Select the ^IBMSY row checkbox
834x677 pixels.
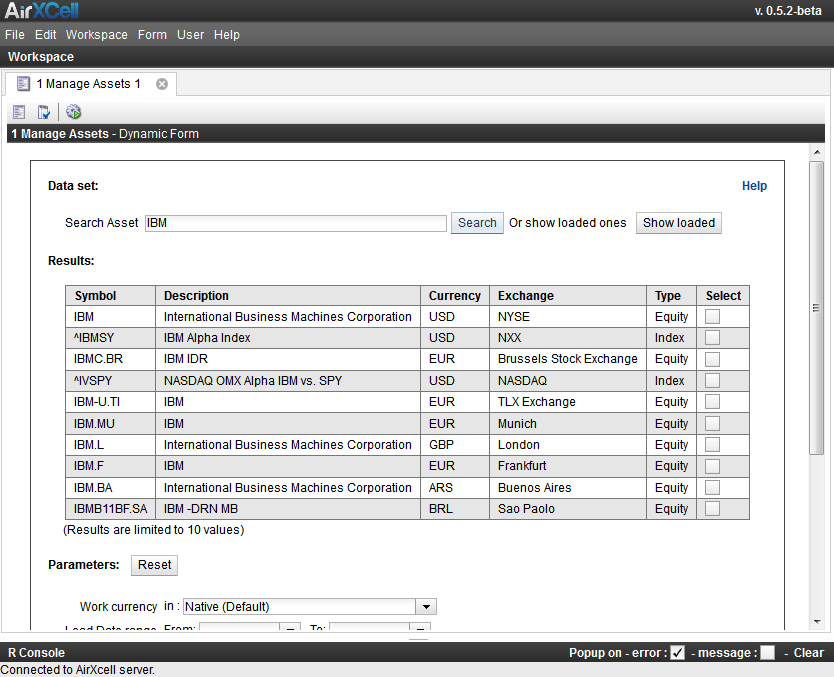click(712, 338)
